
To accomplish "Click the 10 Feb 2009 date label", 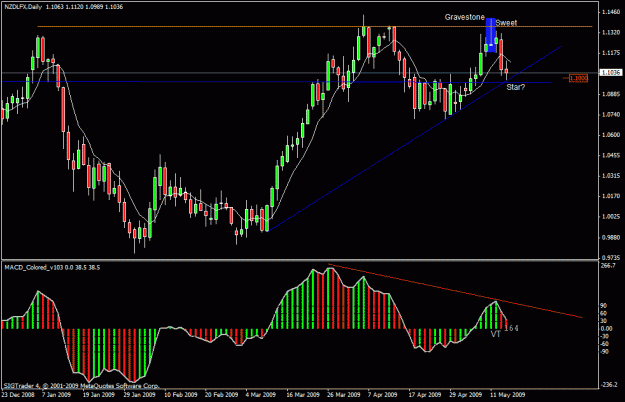I will 181,395.
